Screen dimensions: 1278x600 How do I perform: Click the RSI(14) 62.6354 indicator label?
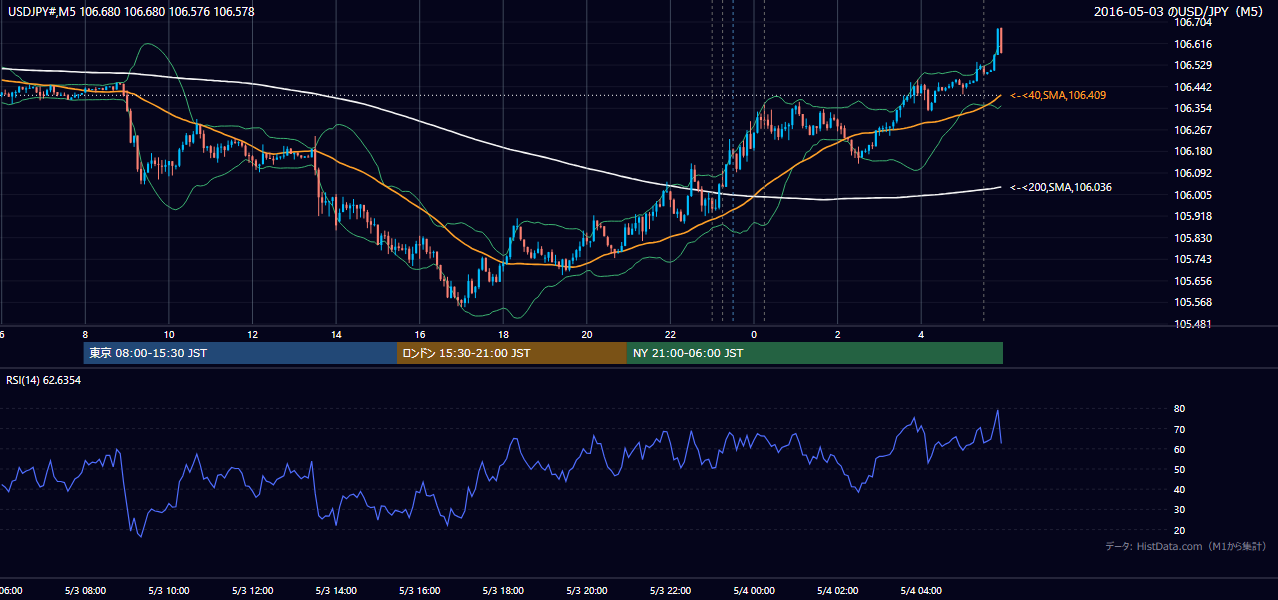coord(44,380)
